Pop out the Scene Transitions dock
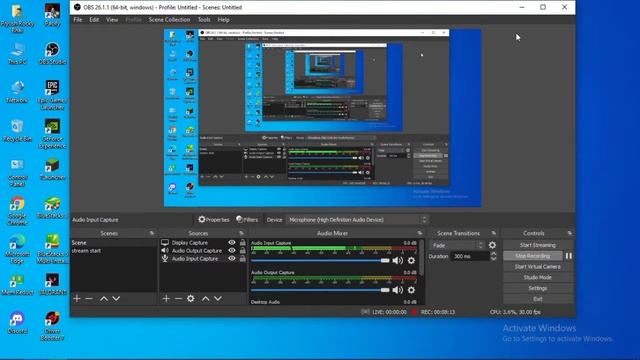Screen dimensions: 640x360 click(x=493, y=233)
